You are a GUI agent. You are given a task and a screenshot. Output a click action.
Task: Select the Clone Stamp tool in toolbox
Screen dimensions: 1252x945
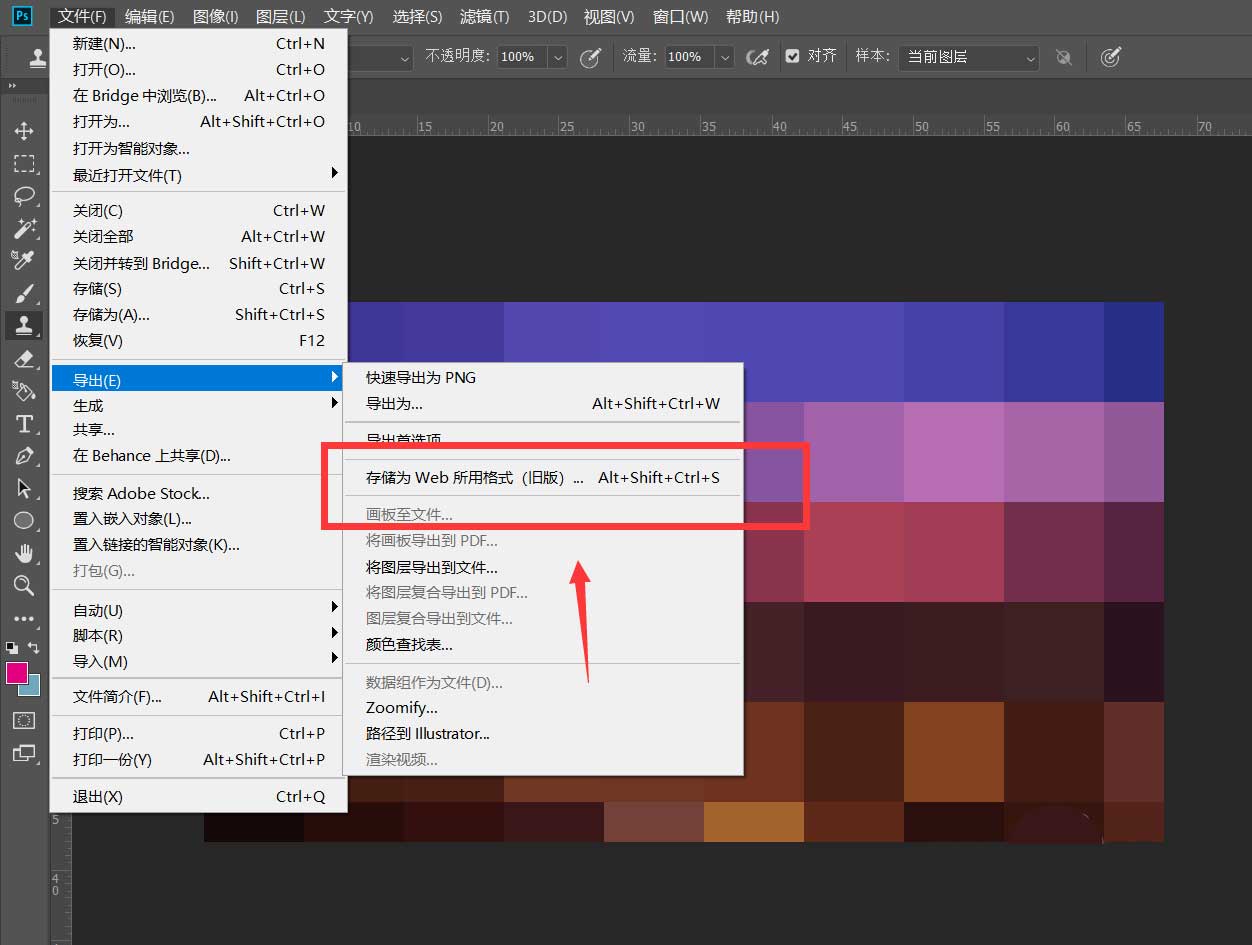point(24,324)
